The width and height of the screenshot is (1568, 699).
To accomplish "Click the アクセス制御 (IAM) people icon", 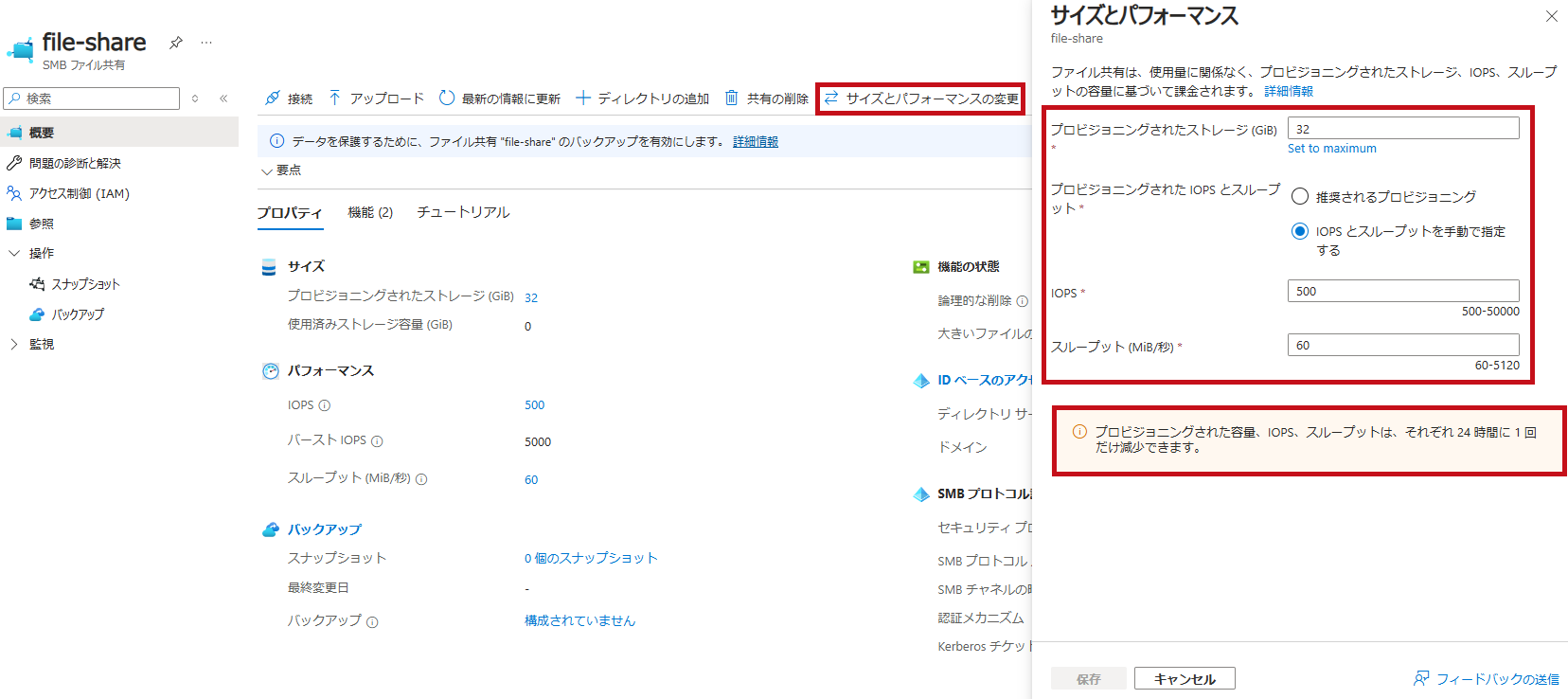I will coord(14,193).
